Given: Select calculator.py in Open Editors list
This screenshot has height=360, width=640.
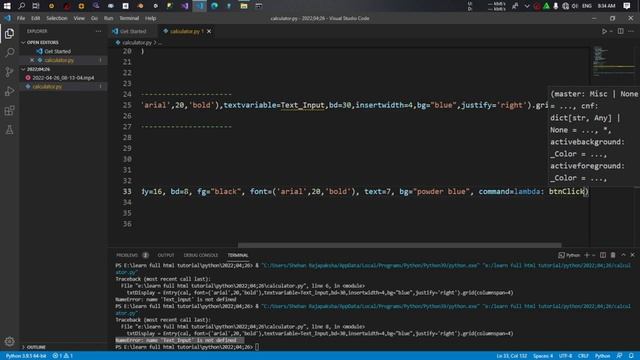Looking at the screenshot, I should click(x=59, y=60).
